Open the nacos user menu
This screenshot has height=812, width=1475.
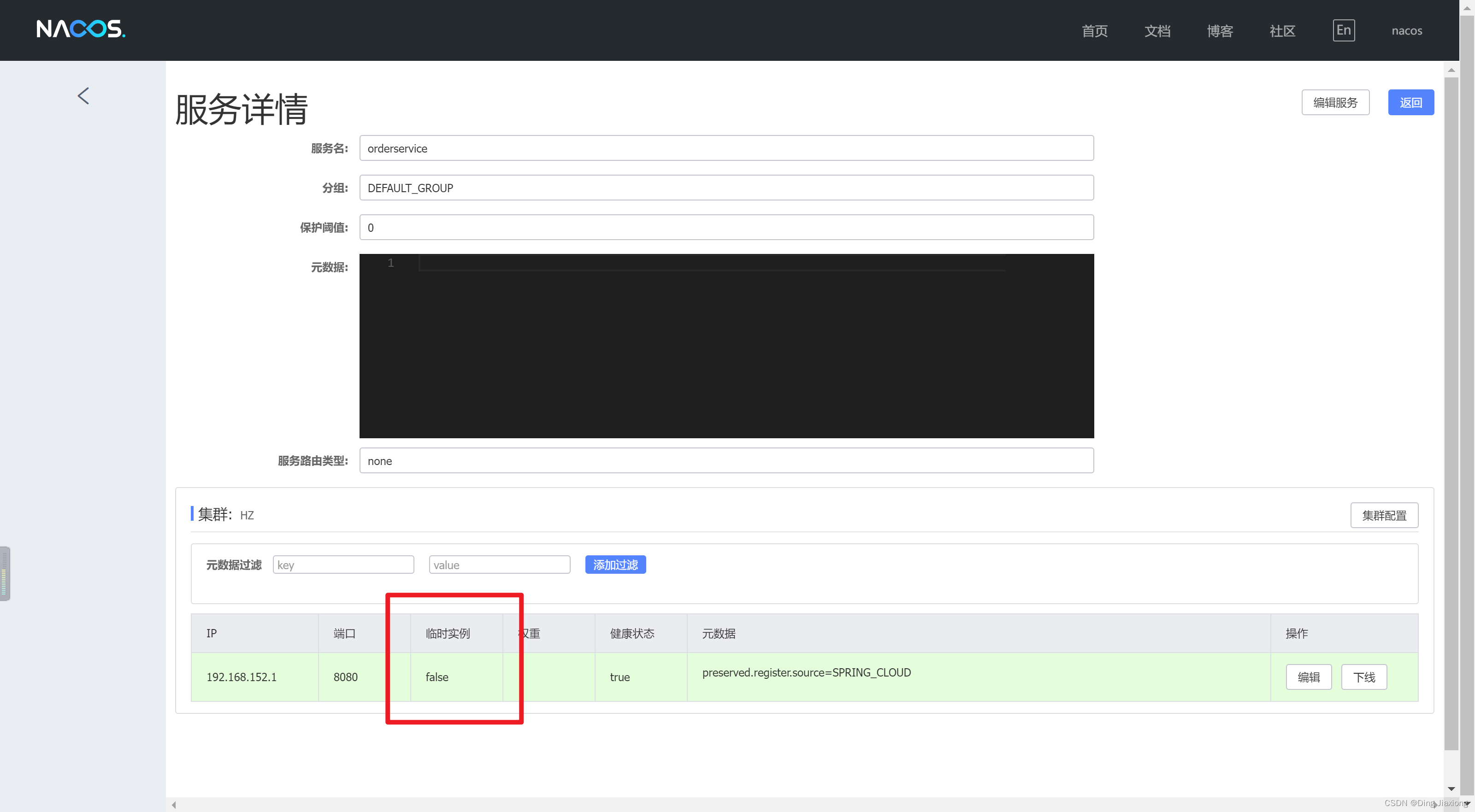pyautogui.click(x=1406, y=31)
